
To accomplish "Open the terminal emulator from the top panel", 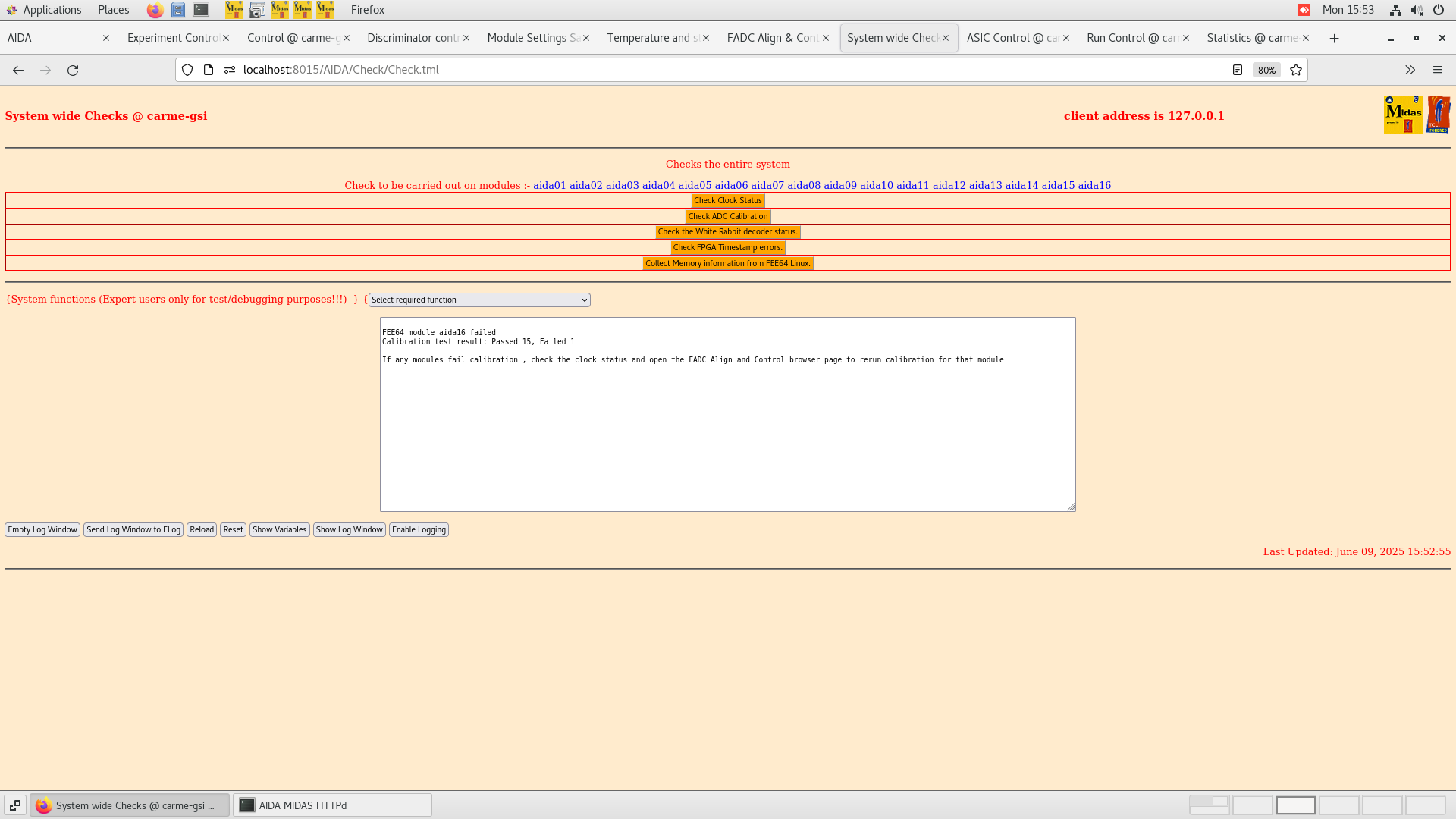I will pyautogui.click(x=200, y=10).
